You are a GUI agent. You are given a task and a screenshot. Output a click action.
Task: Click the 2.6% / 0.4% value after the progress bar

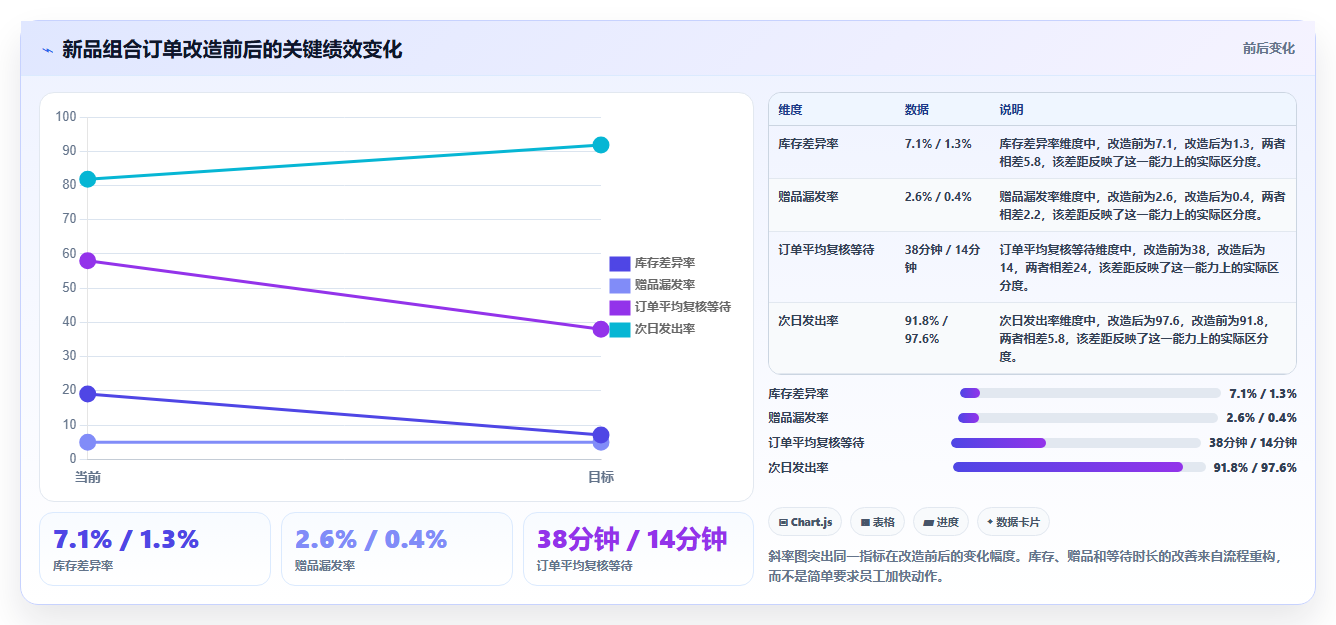point(1261,418)
